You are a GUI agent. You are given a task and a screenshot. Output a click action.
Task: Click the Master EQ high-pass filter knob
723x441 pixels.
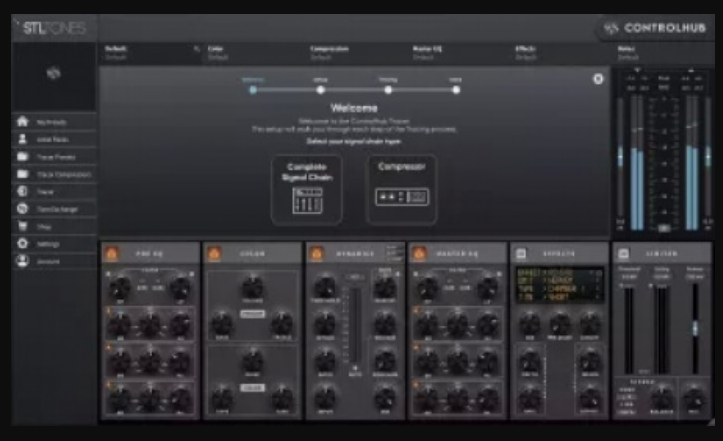[x=427, y=288]
